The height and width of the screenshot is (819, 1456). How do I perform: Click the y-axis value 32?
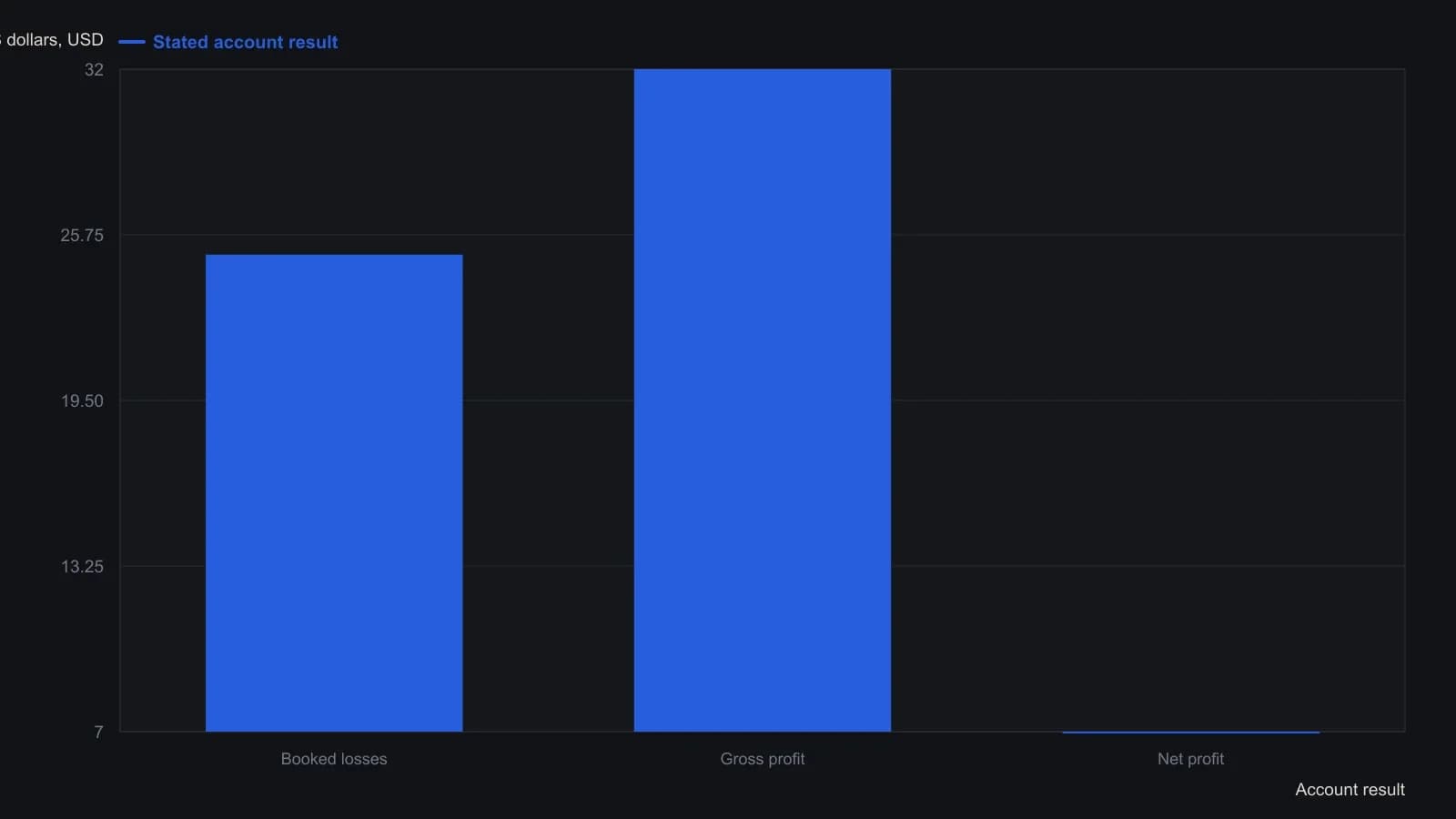coord(94,70)
